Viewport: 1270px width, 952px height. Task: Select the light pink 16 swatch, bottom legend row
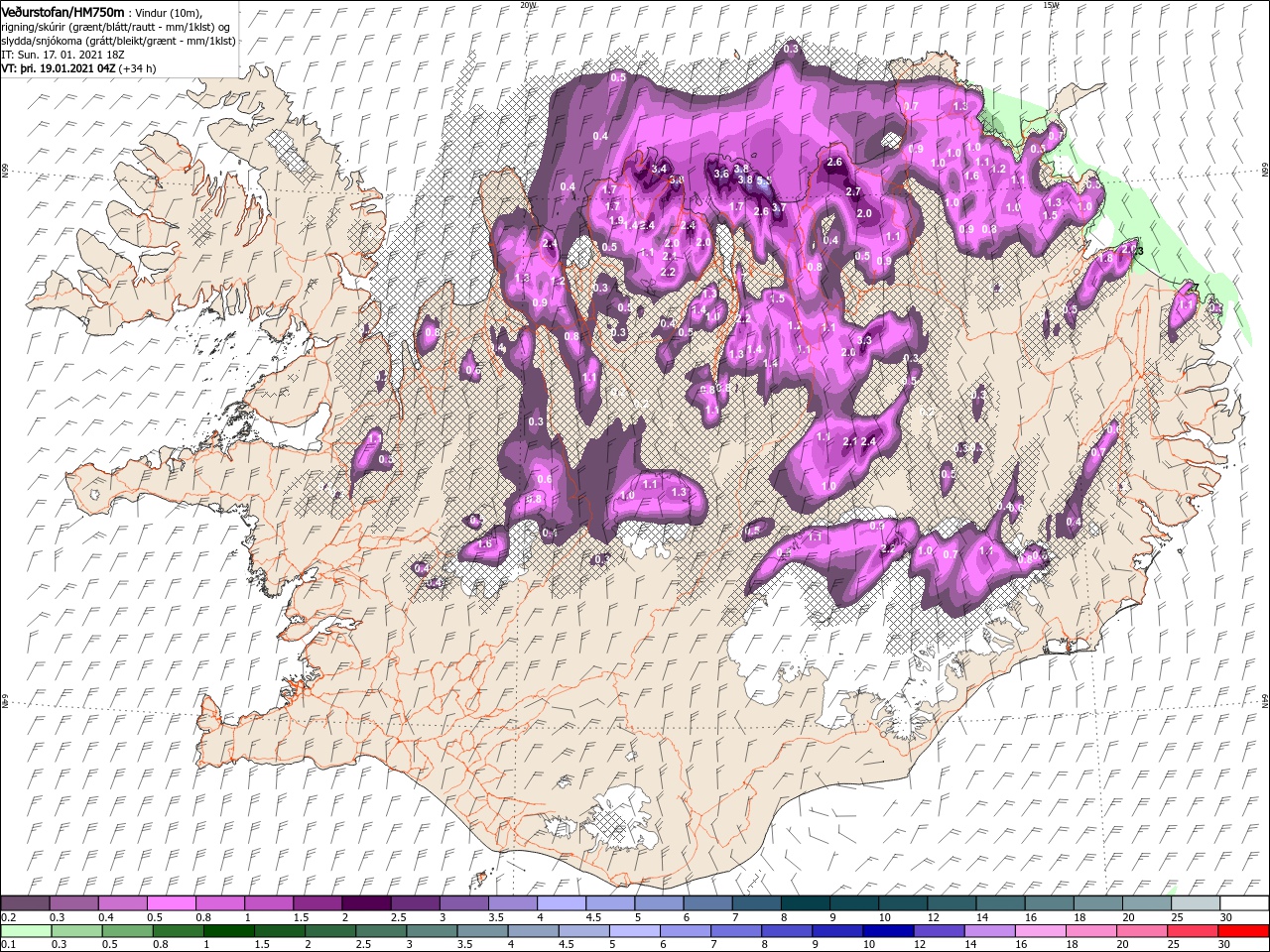click(x=1040, y=931)
